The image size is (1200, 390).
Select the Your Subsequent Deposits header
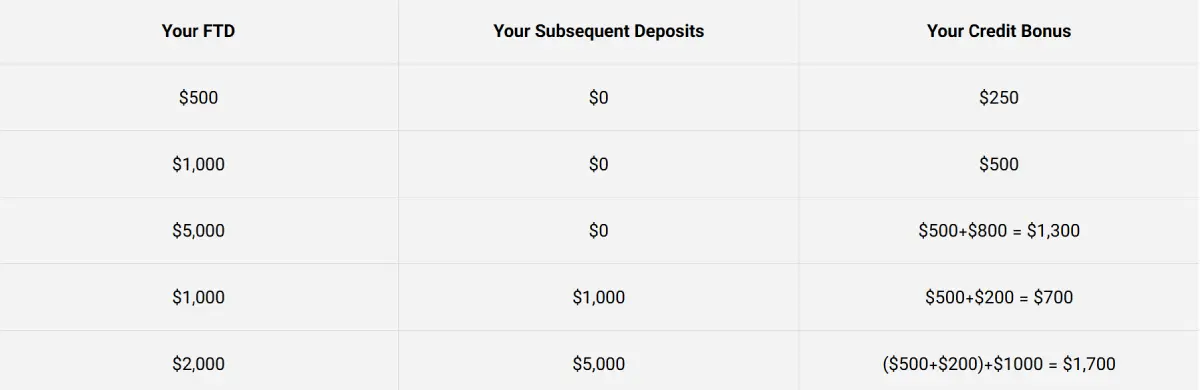coord(598,31)
